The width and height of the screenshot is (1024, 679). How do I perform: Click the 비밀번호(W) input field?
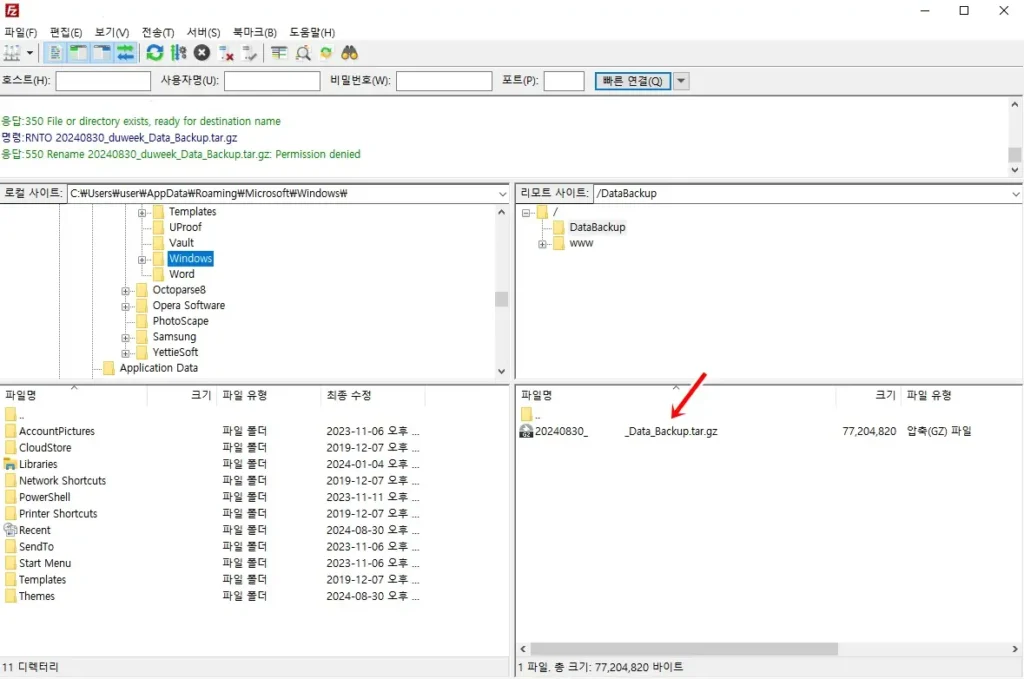(444, 81)
